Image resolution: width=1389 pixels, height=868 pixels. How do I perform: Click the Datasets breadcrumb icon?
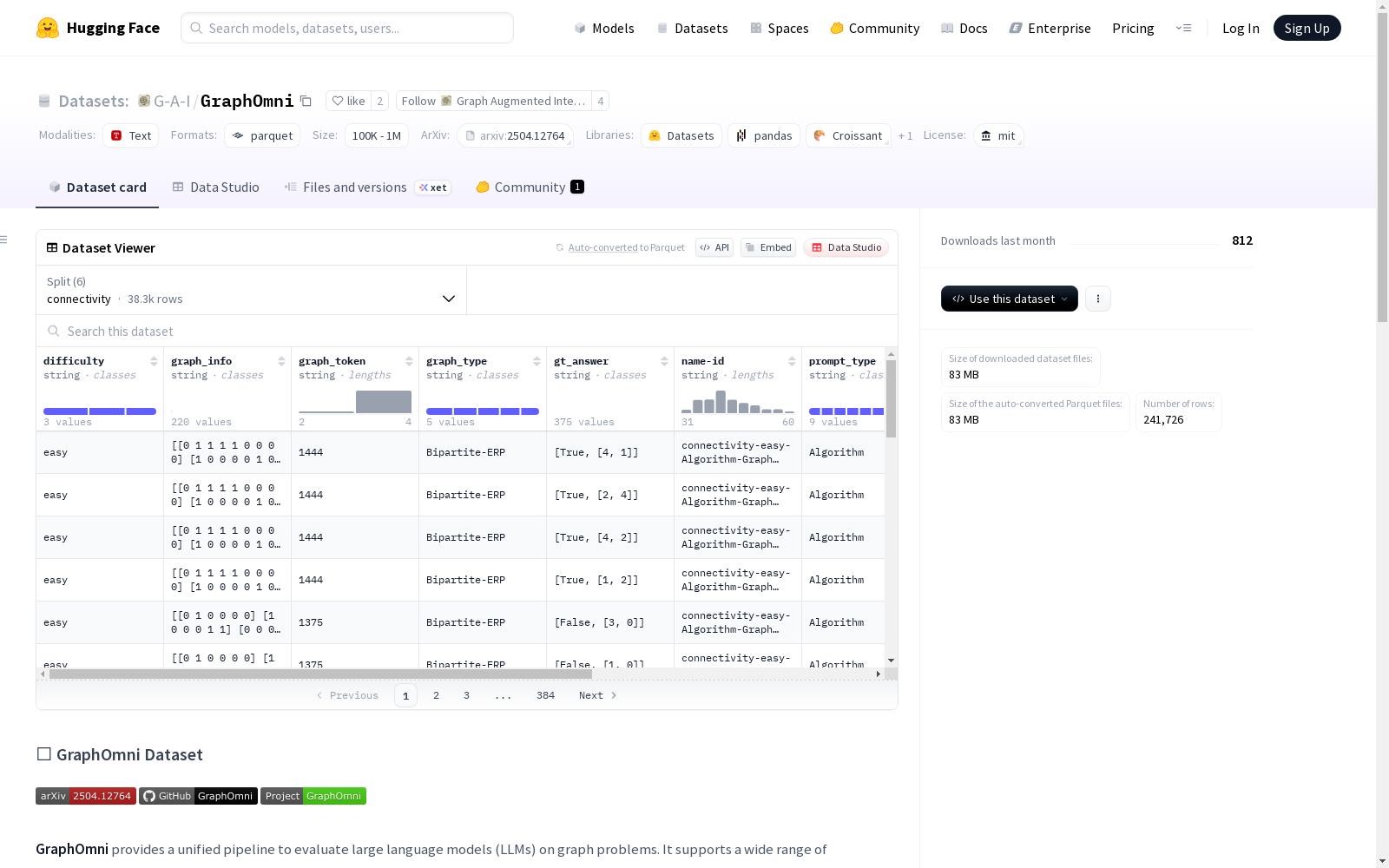tap(44, 101)
